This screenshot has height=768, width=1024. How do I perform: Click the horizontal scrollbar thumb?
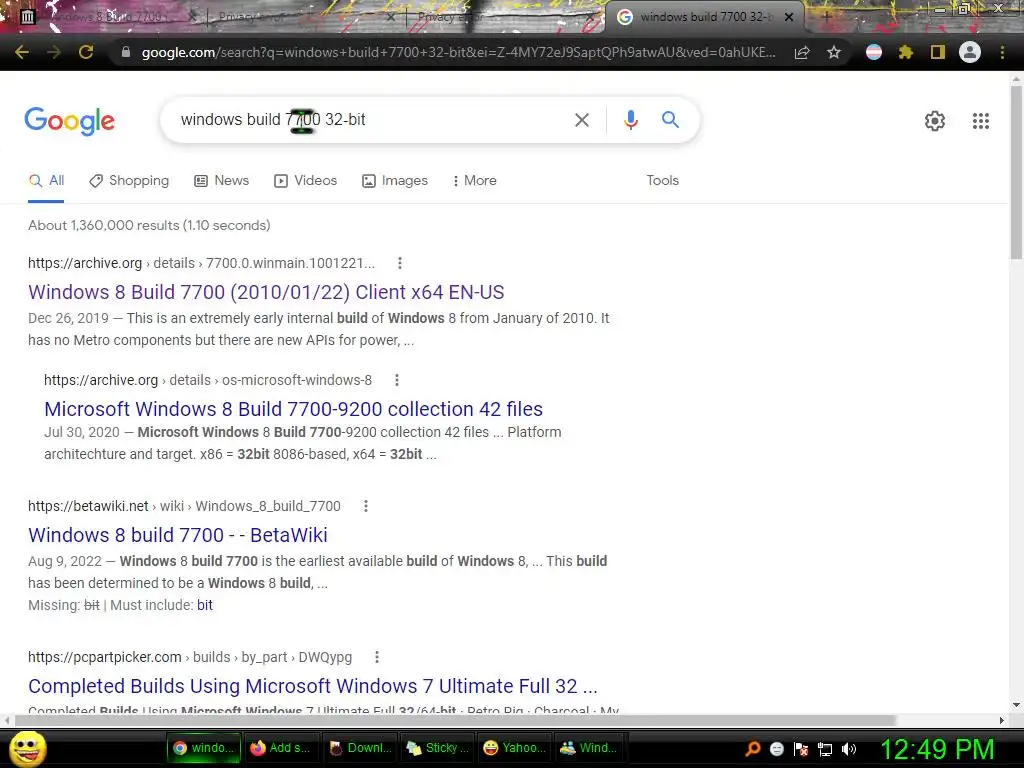(455, 720)
